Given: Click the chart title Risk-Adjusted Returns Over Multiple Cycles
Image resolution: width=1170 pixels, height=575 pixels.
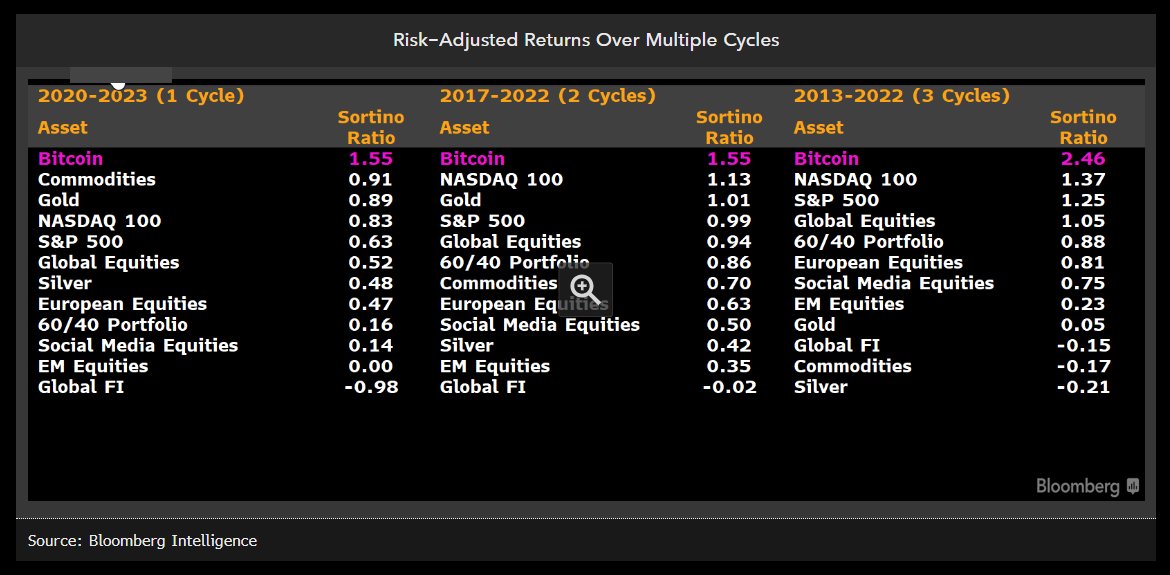Looking at the screenshot, I should pos(585,40).
